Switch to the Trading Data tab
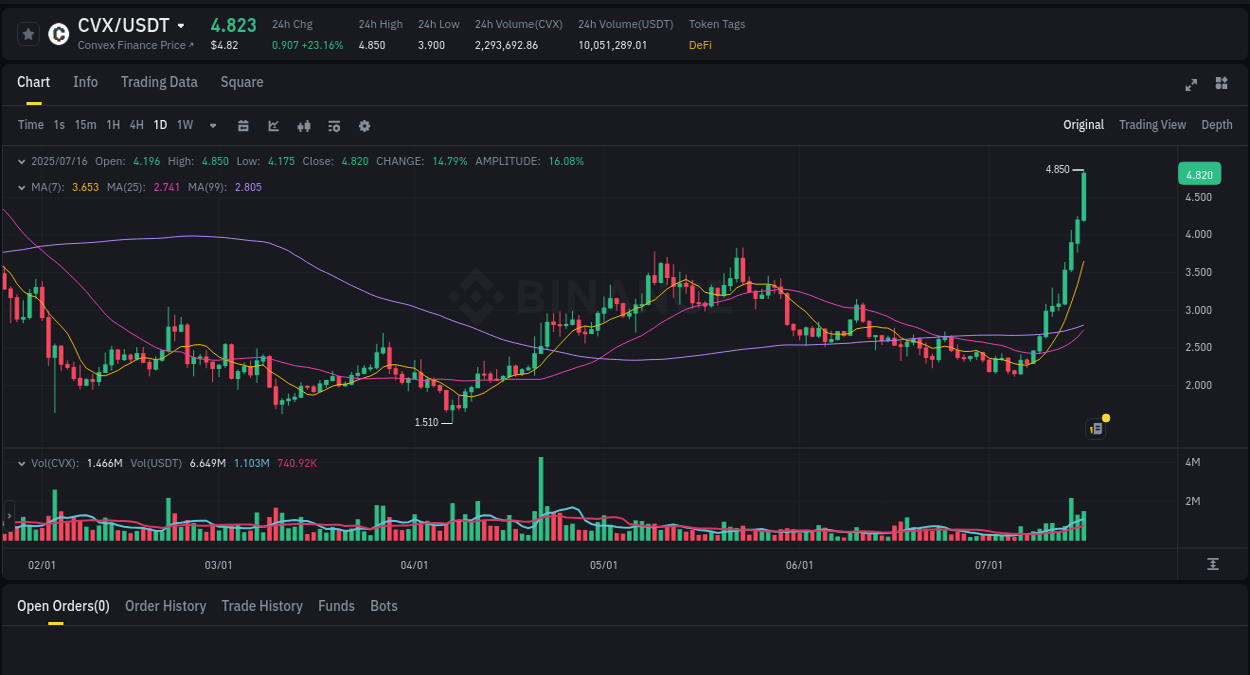 [159, 82]
